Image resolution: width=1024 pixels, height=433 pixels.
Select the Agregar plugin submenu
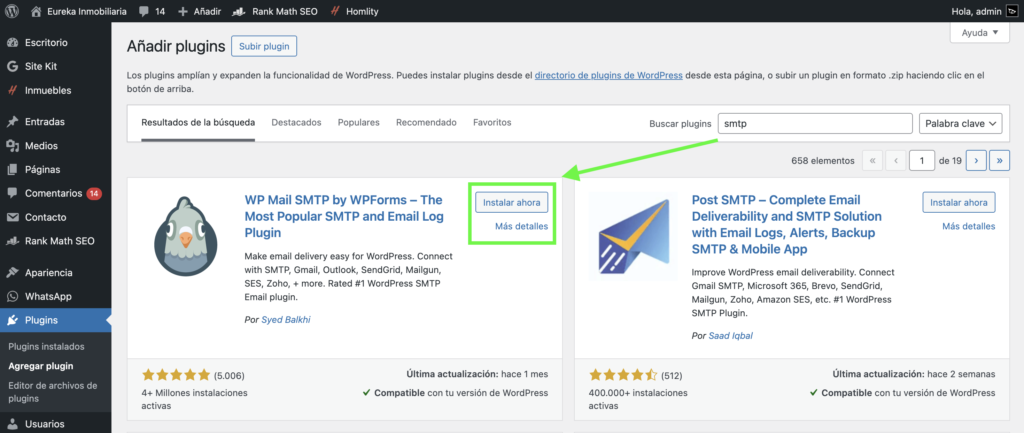tap(40, 366)
